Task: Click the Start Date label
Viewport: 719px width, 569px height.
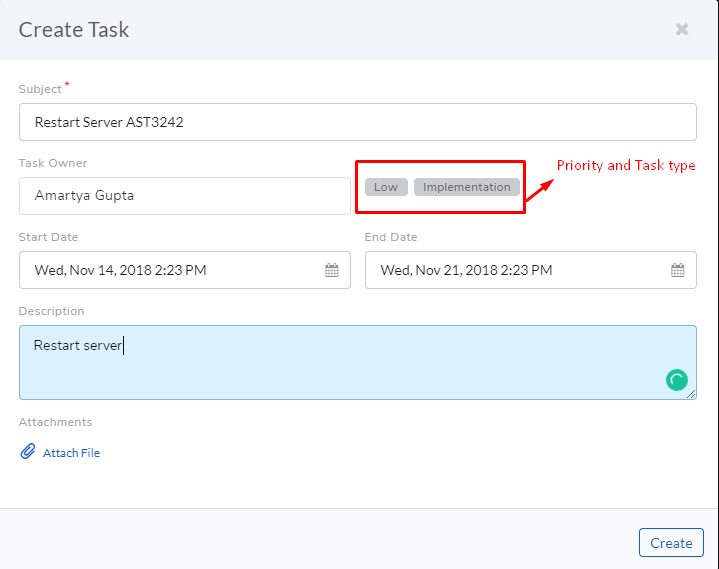Action: pos(48,237)
